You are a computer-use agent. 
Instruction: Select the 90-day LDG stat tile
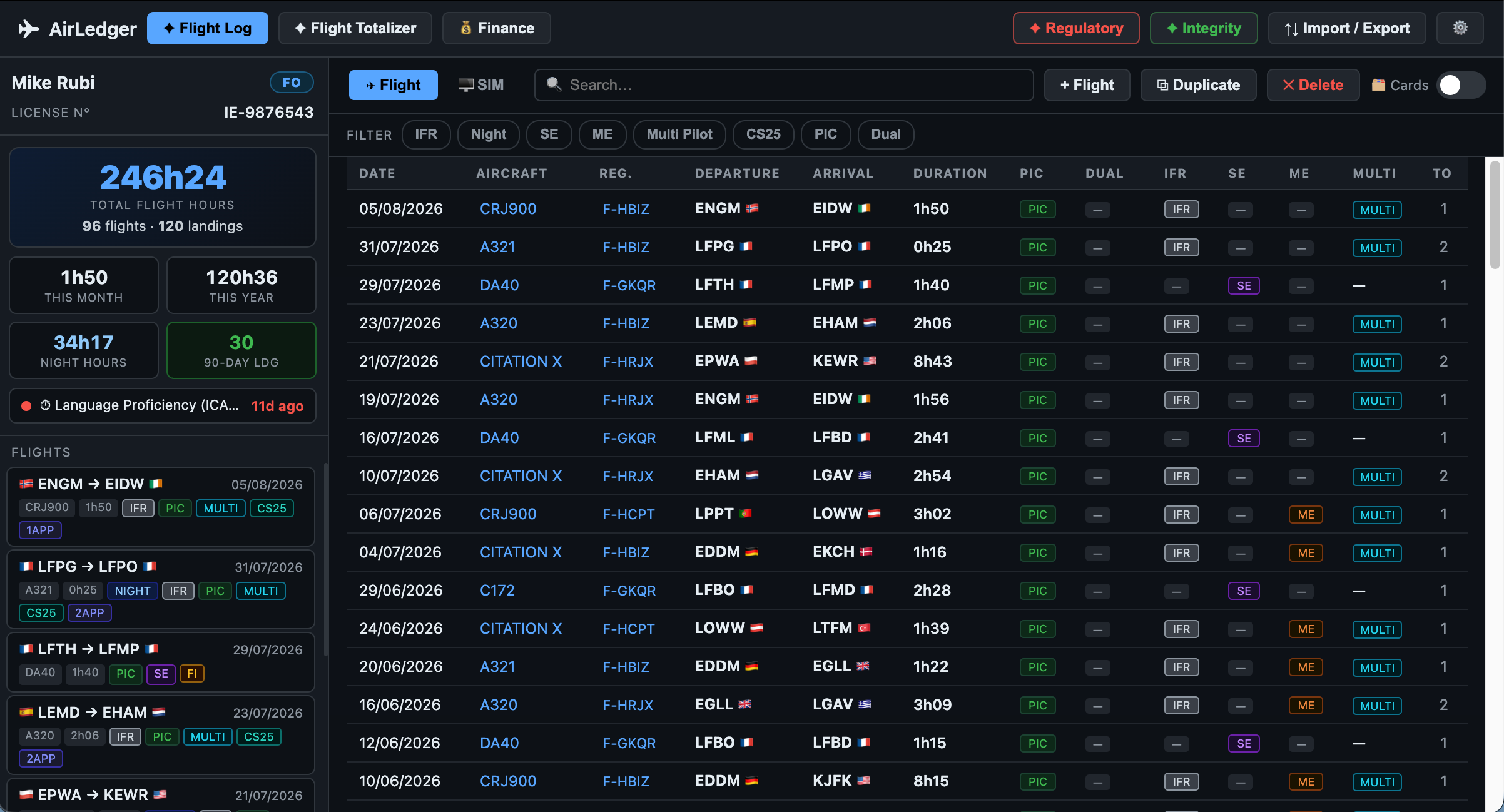(241, 350)
